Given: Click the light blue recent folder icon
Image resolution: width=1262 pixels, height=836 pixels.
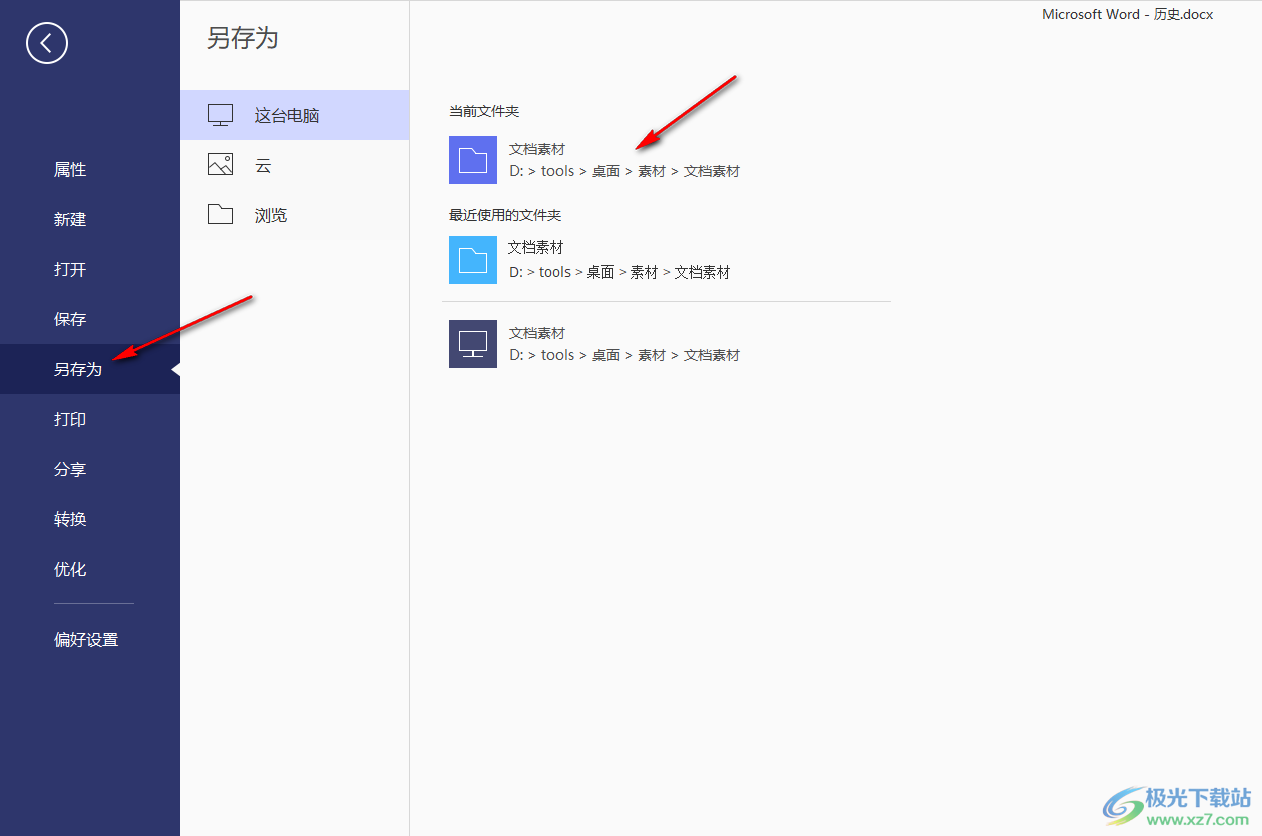Looking at the screenshot, I should (x=473, y=260).
